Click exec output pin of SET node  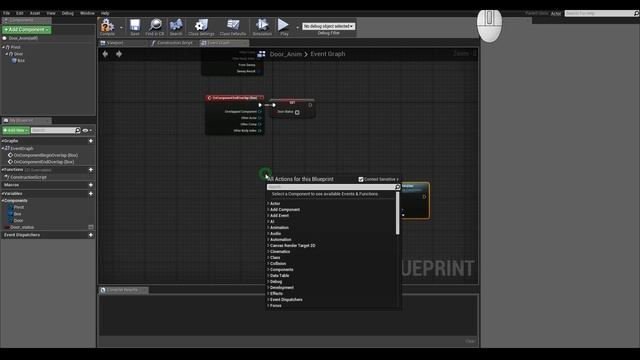310,105
